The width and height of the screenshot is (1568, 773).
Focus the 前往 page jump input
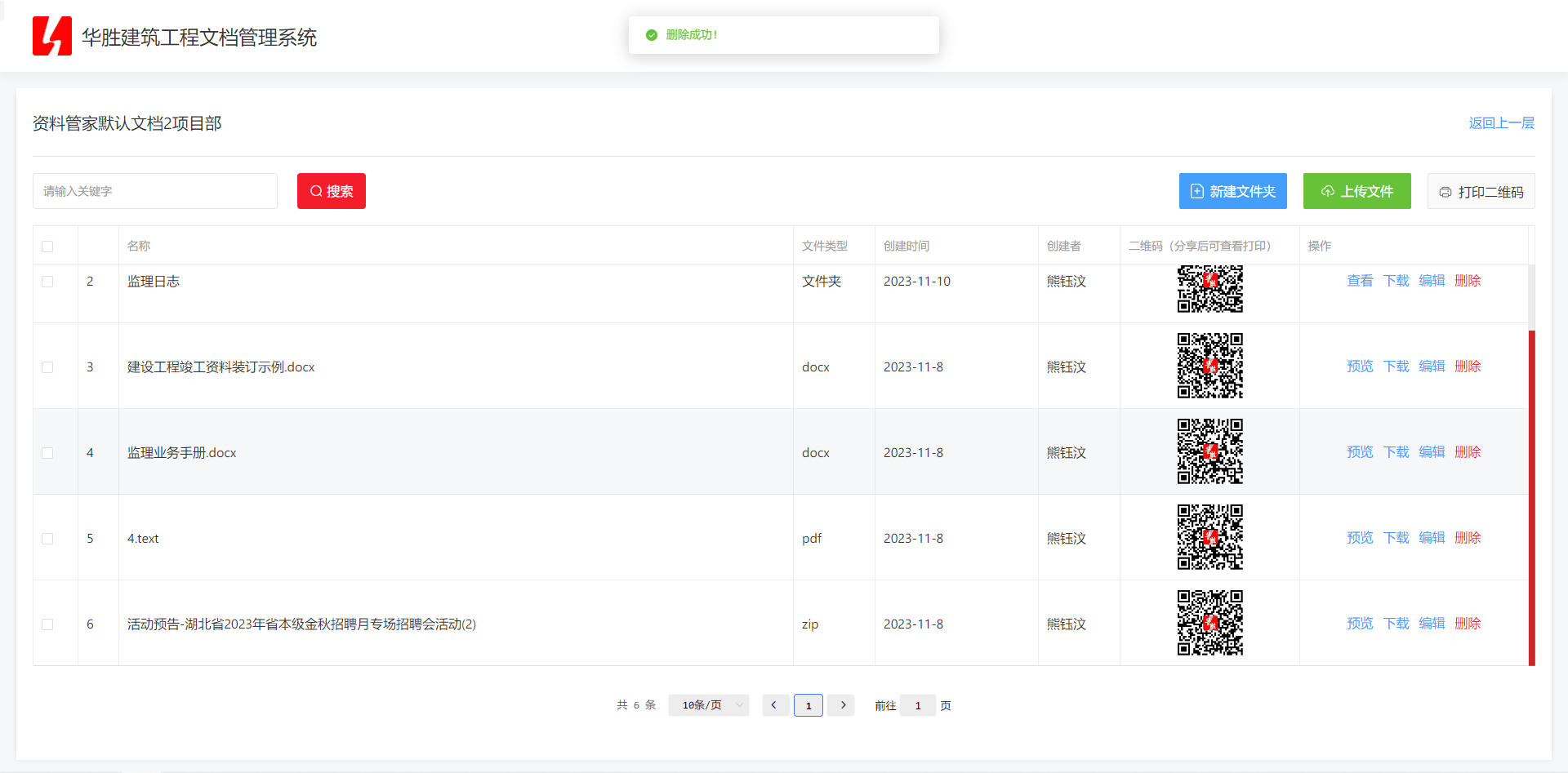(918, 705)
